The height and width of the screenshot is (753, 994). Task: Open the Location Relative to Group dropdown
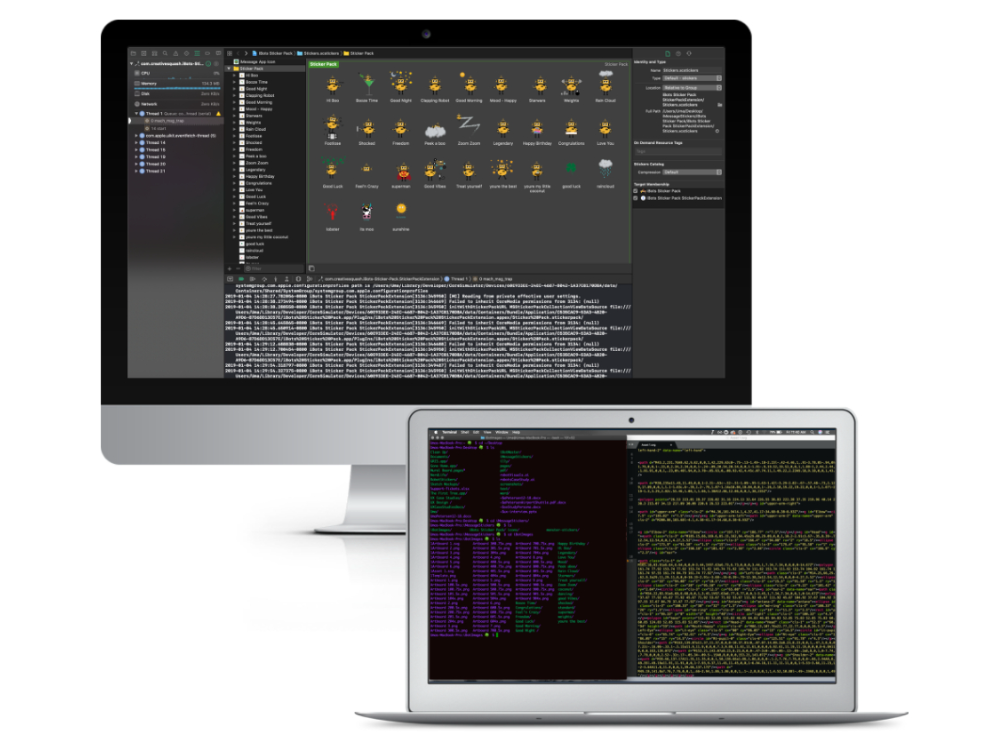click(692, 87)
